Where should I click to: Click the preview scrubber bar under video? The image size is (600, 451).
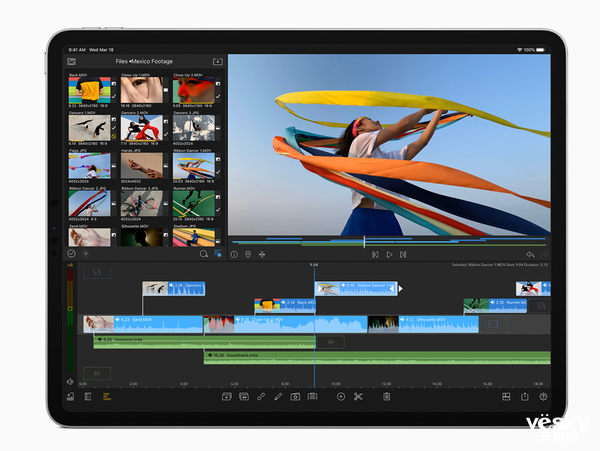point(388,242)
